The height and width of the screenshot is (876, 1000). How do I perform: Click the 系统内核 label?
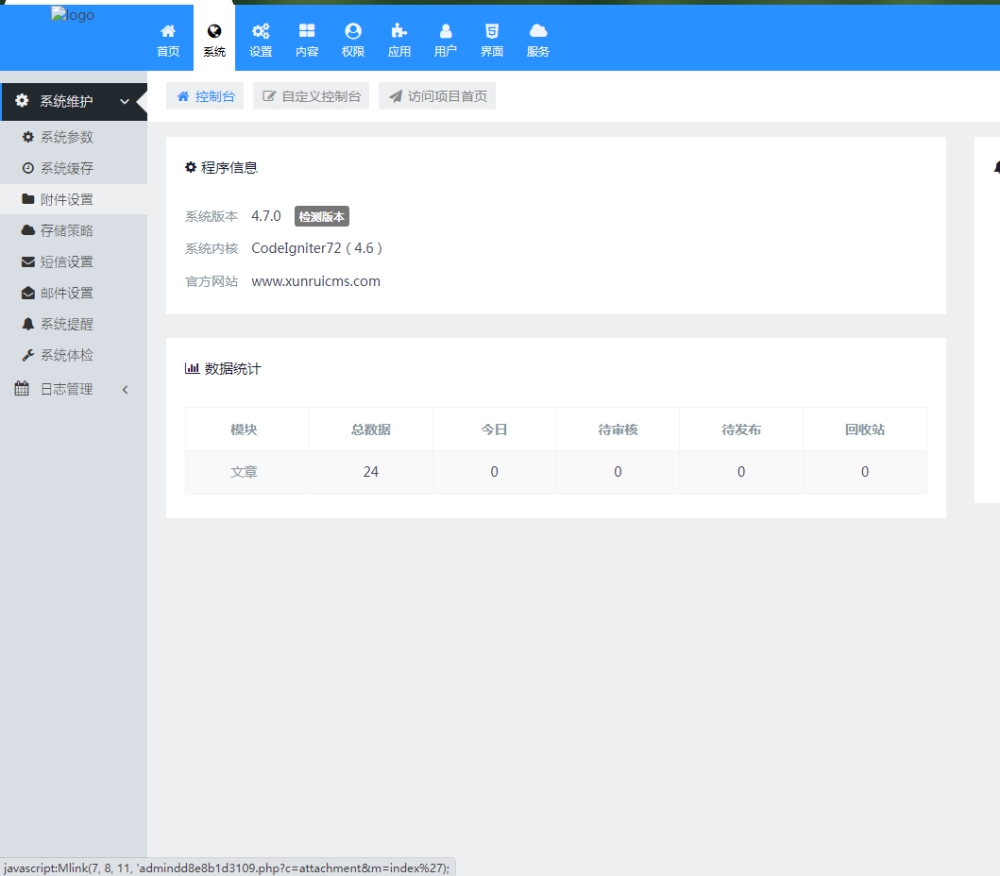211,249
